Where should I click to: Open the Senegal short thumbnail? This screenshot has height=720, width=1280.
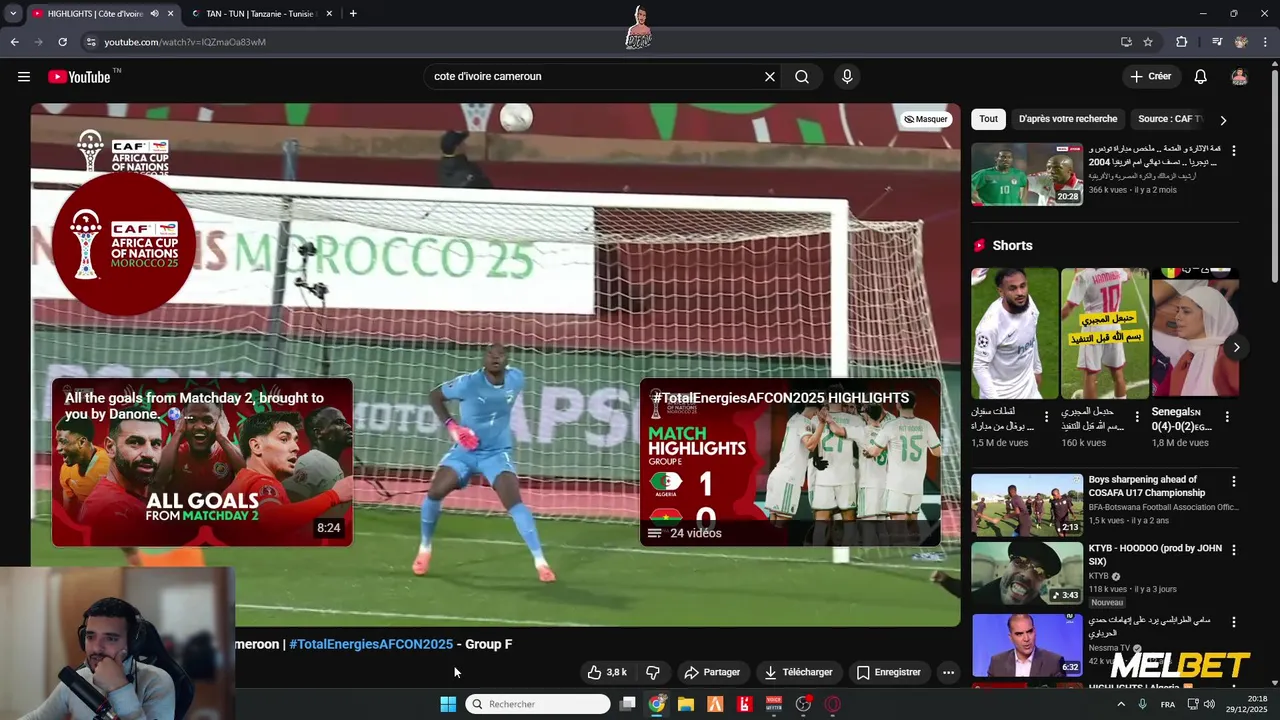1195,332
